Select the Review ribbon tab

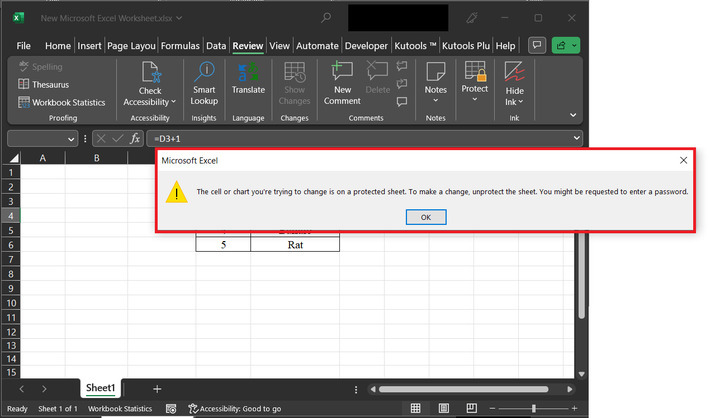click(x=248, y=46)
